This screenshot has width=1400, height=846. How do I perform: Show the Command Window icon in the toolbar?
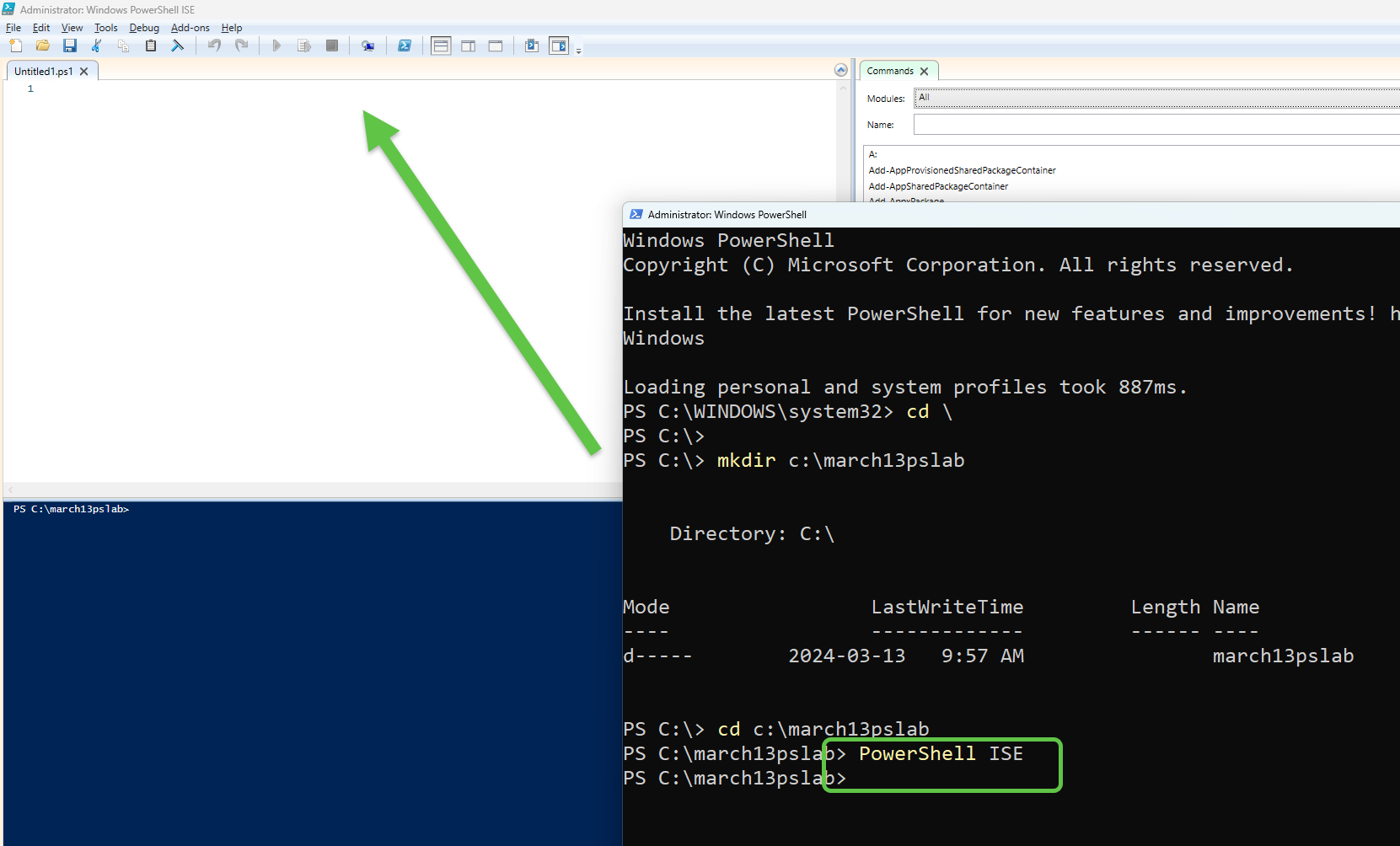click(x=532, y=46)
